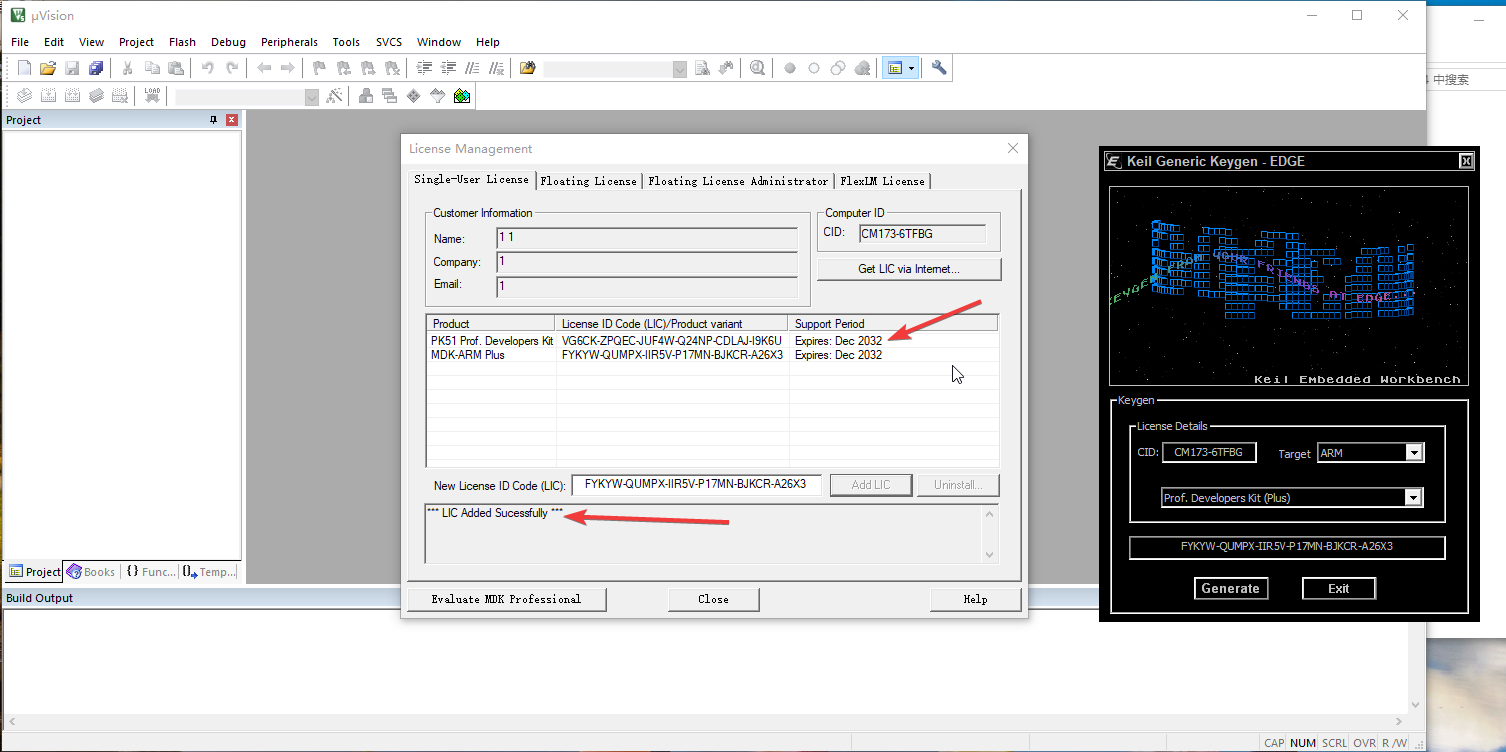Click the LOAD download icon
Image resolution: width=1506 pixels, height=752 pixels.
152,96
